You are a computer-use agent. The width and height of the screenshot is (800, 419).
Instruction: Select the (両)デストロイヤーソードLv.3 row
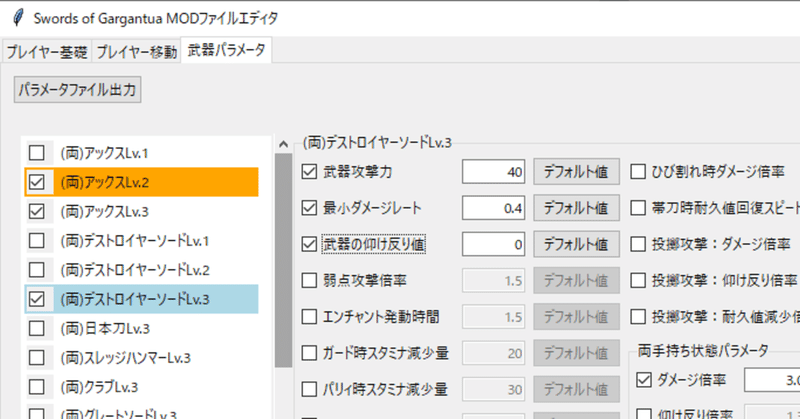(x=141, y=299)
